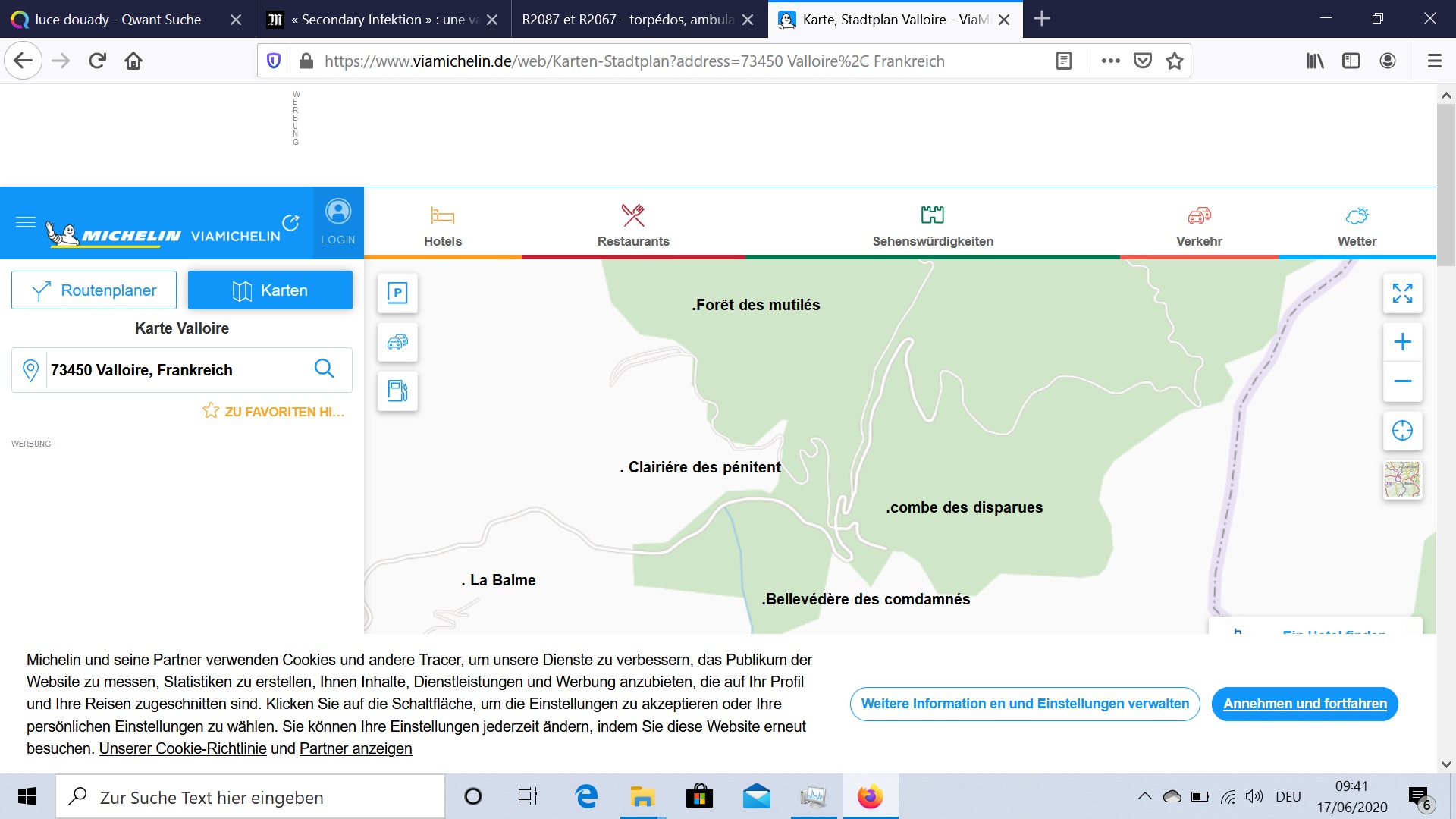The image size is (1456, 819).
Task: Open Firefox page actions menu
Action: coord(1110,61)
